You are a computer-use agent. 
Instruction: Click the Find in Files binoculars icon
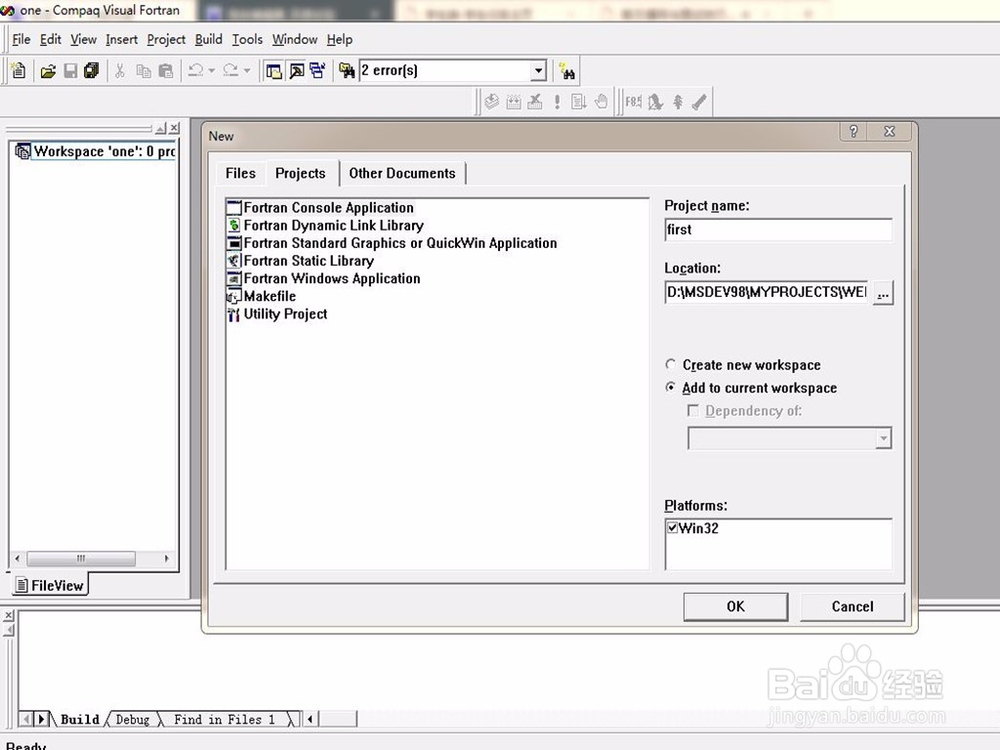[346, 71]
